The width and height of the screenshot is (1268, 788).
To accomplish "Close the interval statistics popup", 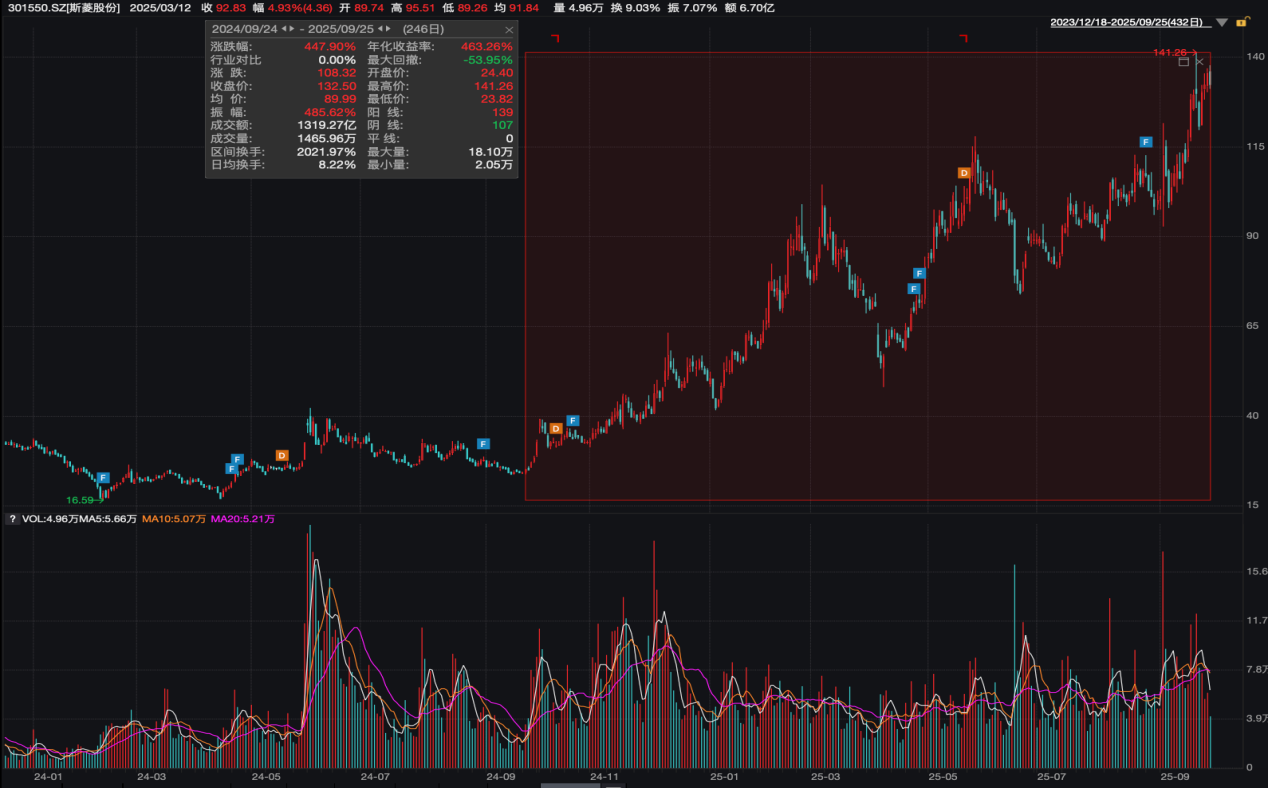I will (508, 30).
